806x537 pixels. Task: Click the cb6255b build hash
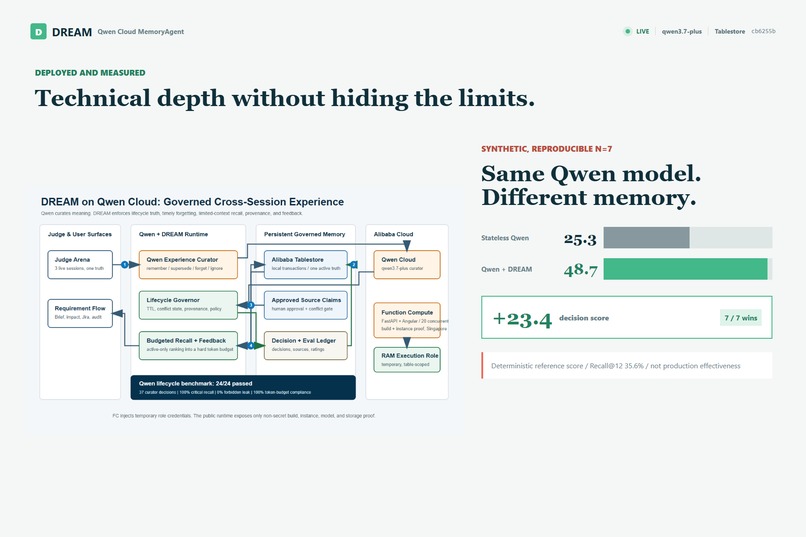click(x=763, y=31)
